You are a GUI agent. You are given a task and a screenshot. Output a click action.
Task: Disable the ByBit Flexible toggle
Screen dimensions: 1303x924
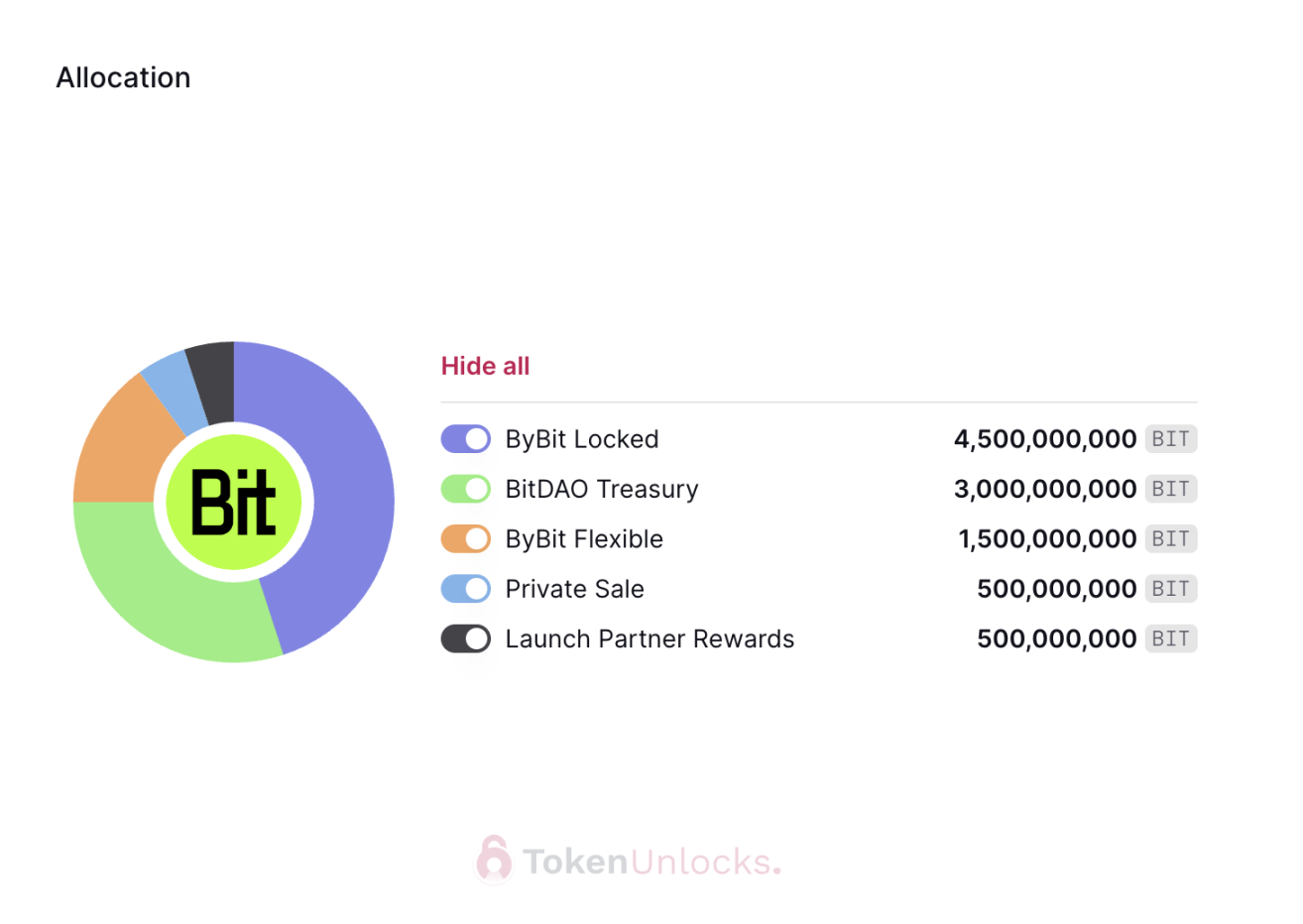pyautogui.click(x=465, y=539)
